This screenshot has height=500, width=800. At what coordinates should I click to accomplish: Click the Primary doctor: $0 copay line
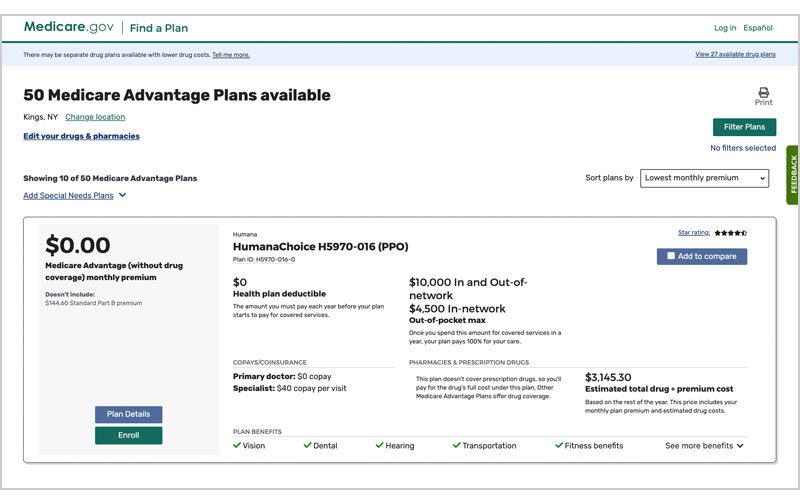(x=282, y=377)
